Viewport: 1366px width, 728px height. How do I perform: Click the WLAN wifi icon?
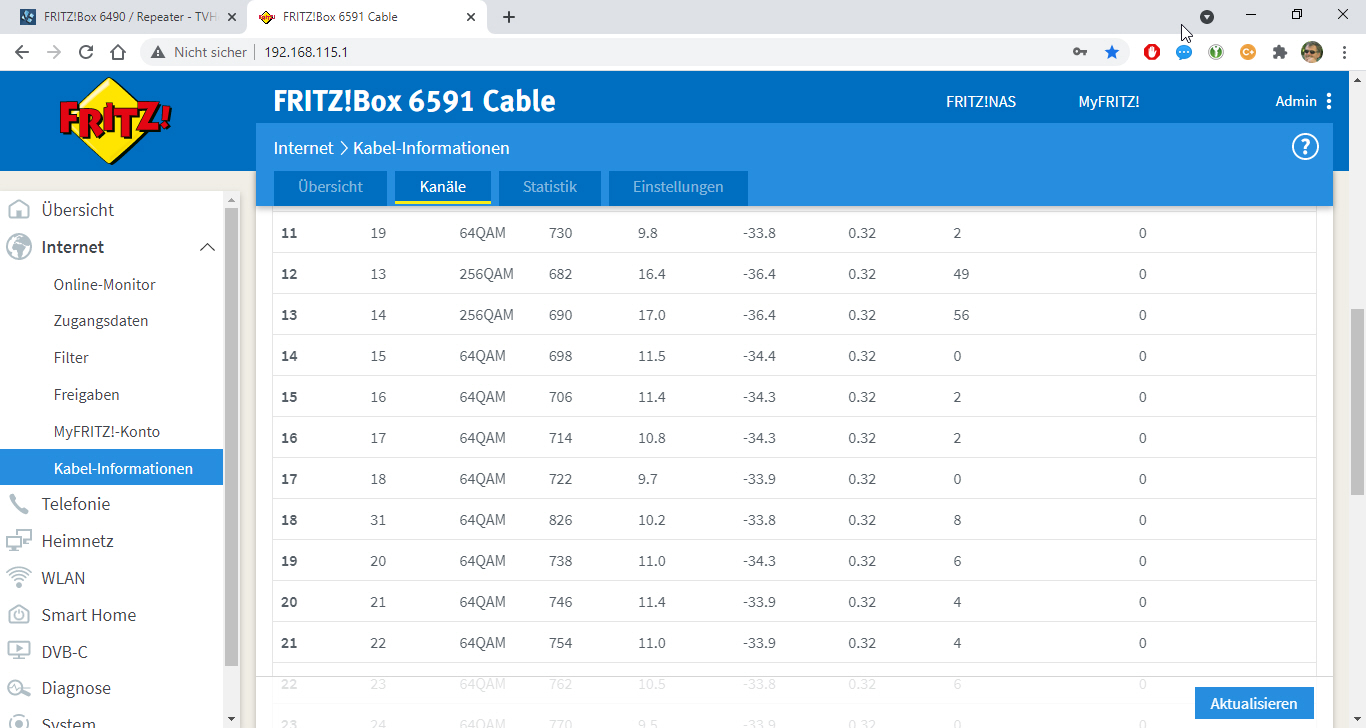18,578
